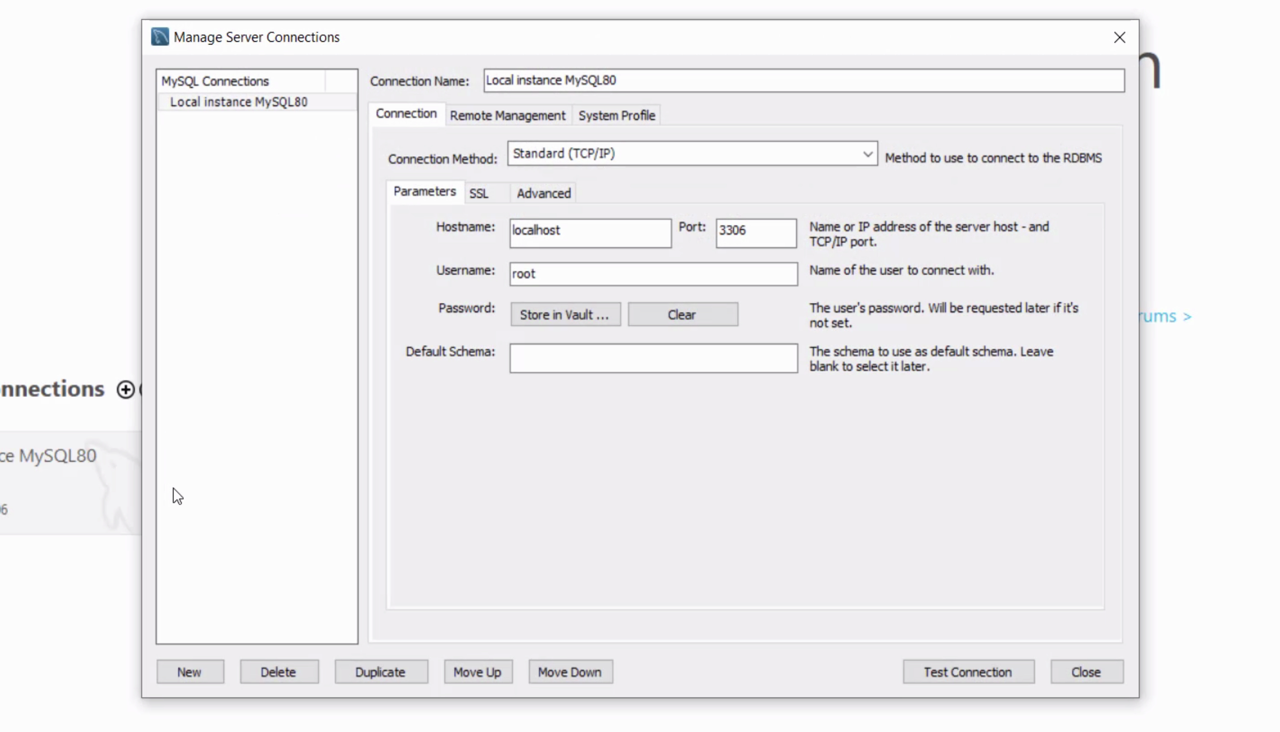
Task: Click the MySQL Workbench dolphin icon in title bar
Action: coord(160,37)
